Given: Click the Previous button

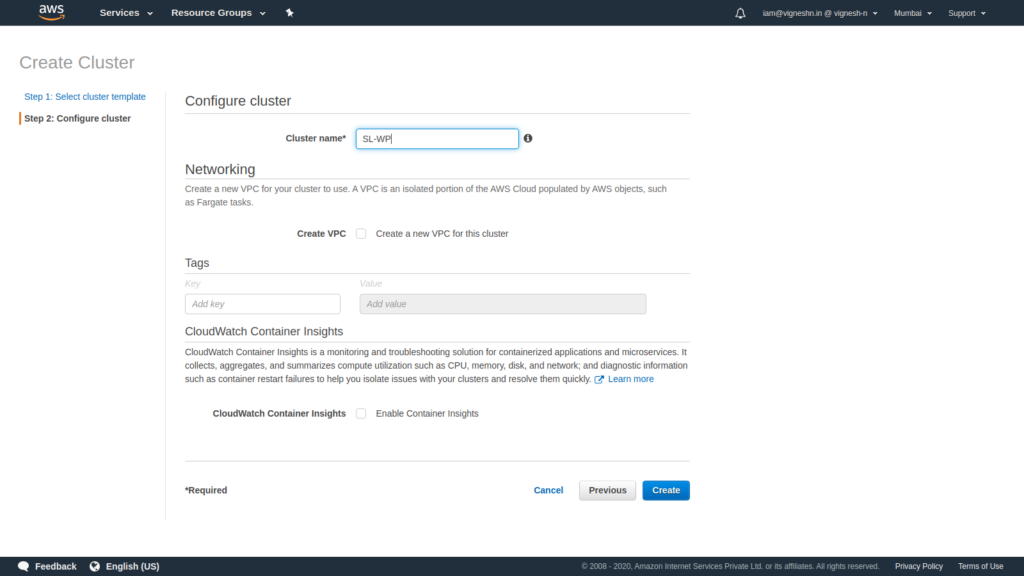Looking at the screenshot, I should tap(607, 490).
